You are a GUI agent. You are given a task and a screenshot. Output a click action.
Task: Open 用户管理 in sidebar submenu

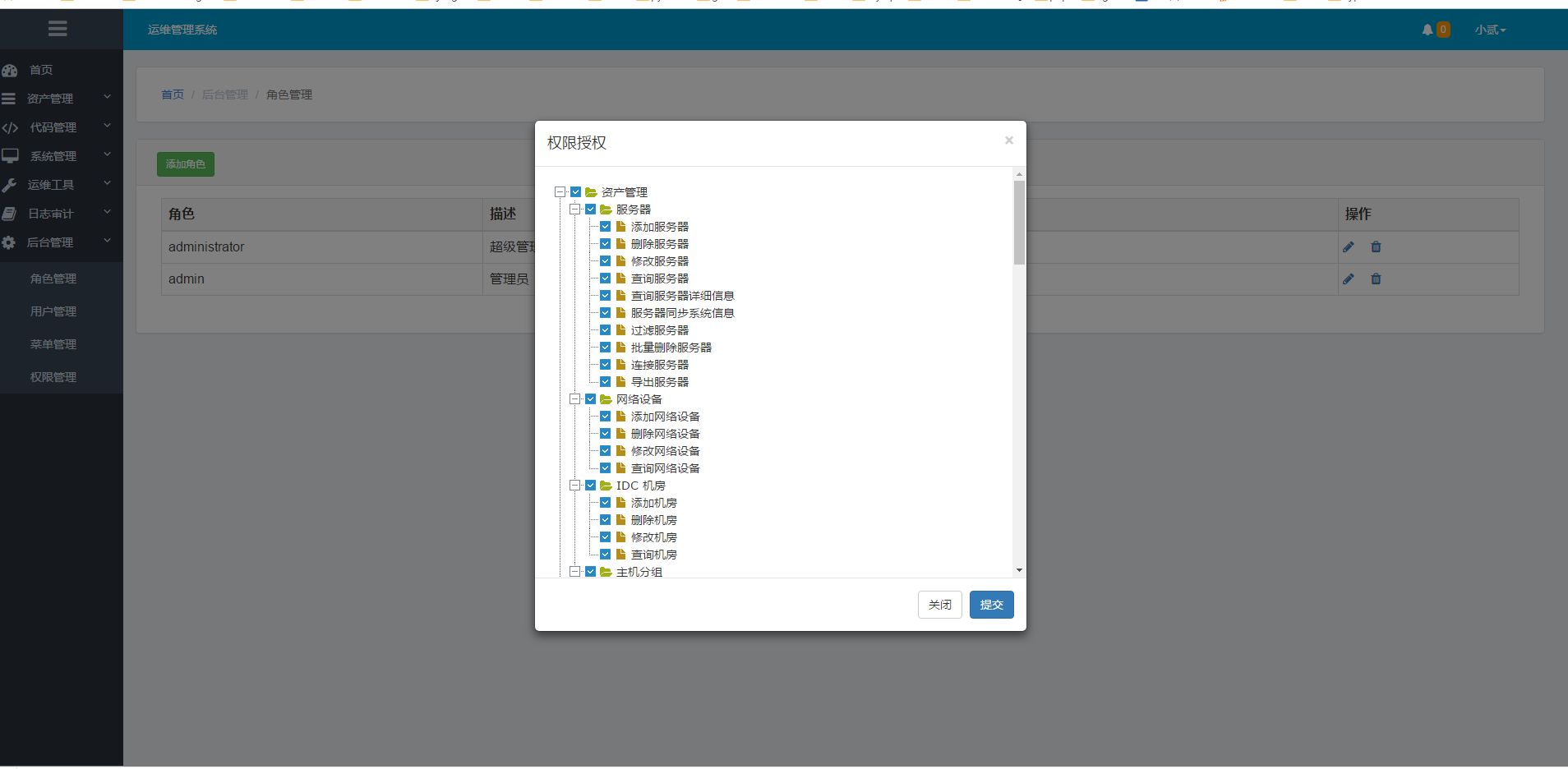click(x=53, y=311)
